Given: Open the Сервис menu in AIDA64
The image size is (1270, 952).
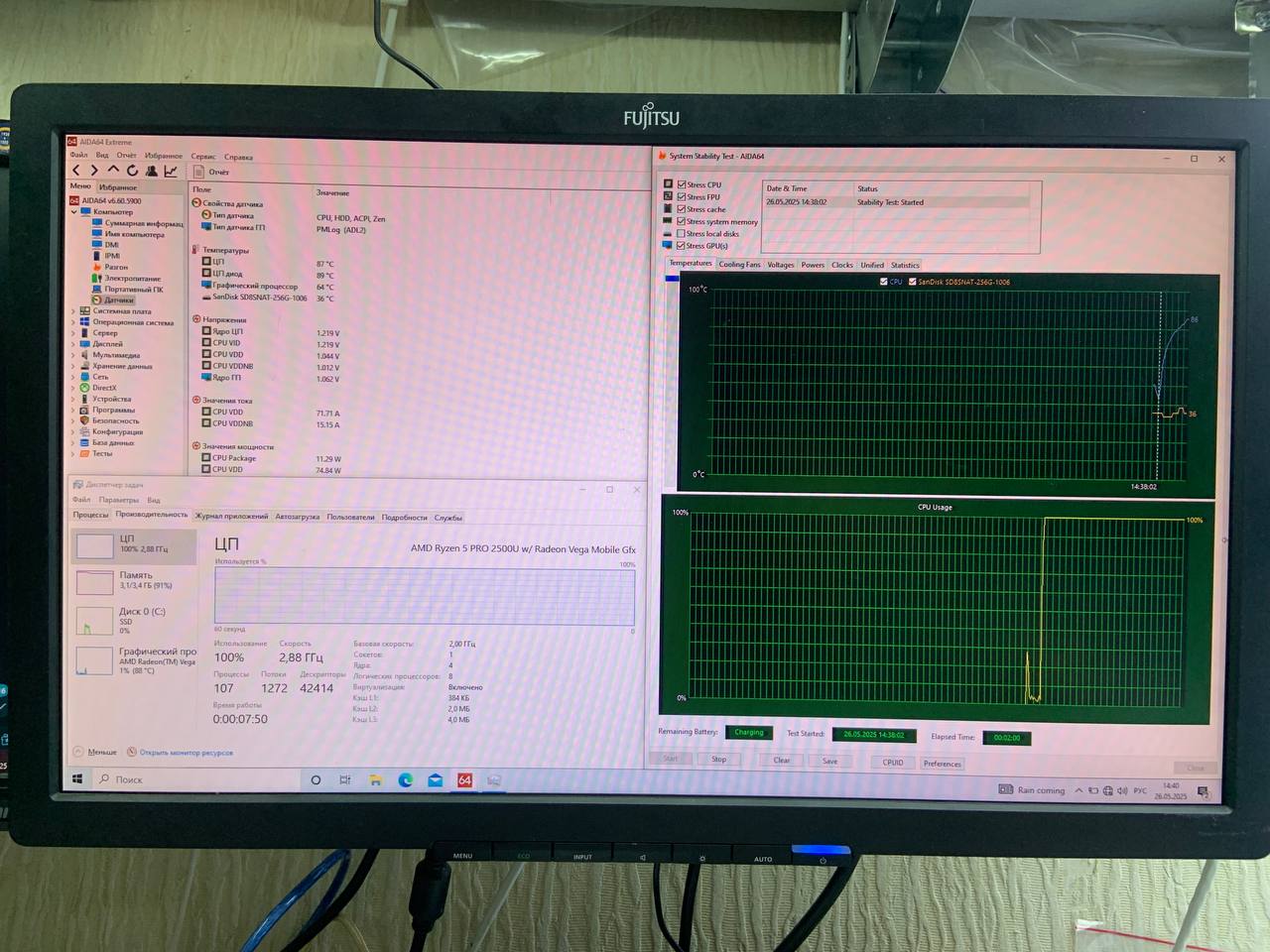Looking at the screenshot, I should tap(202, 157).
